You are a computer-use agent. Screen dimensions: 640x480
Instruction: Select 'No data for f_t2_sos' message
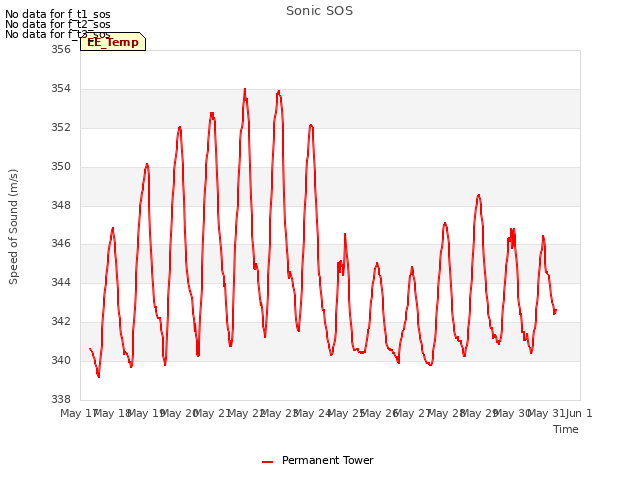[58, 24]
